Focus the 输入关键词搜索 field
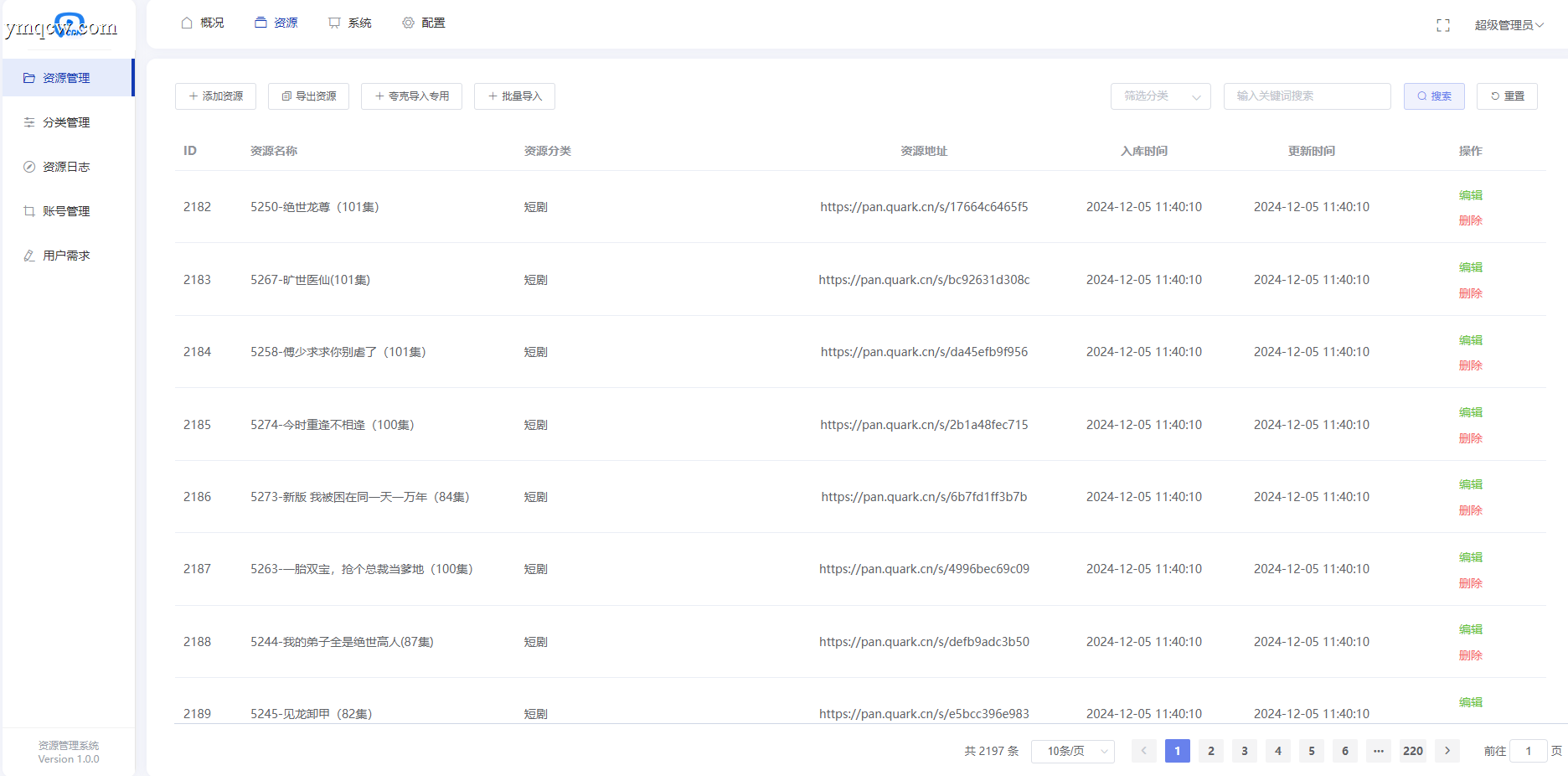 pyautogui.click(x=1307, y=96)
